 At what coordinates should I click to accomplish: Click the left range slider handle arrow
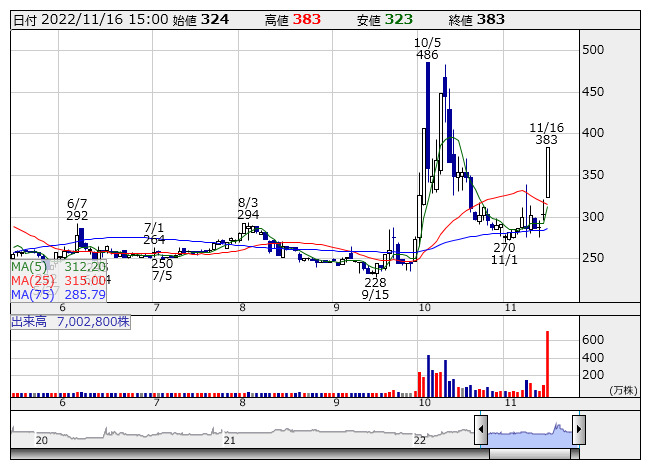[481, 431]
